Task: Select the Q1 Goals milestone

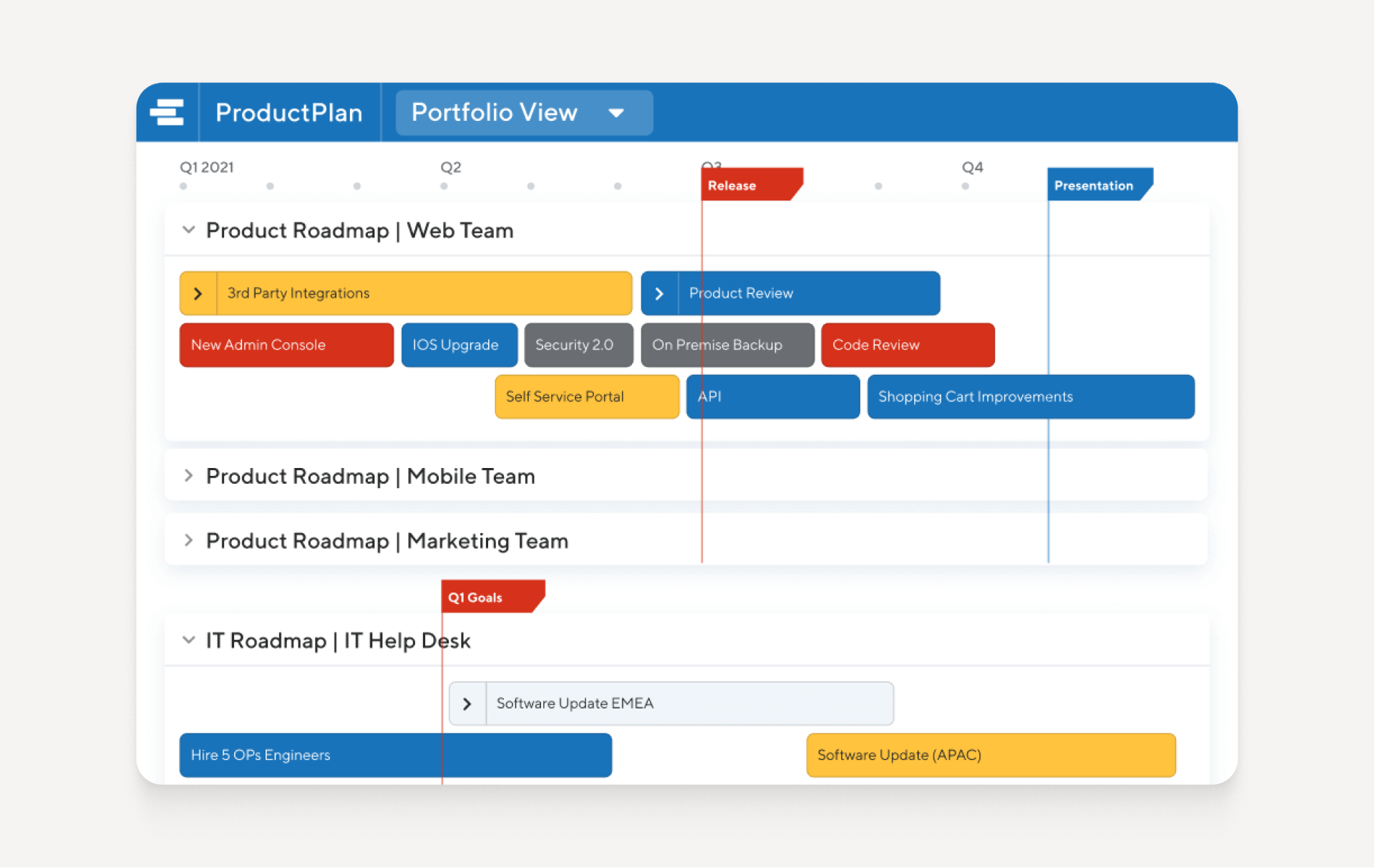Action: (x=492, y=596)
